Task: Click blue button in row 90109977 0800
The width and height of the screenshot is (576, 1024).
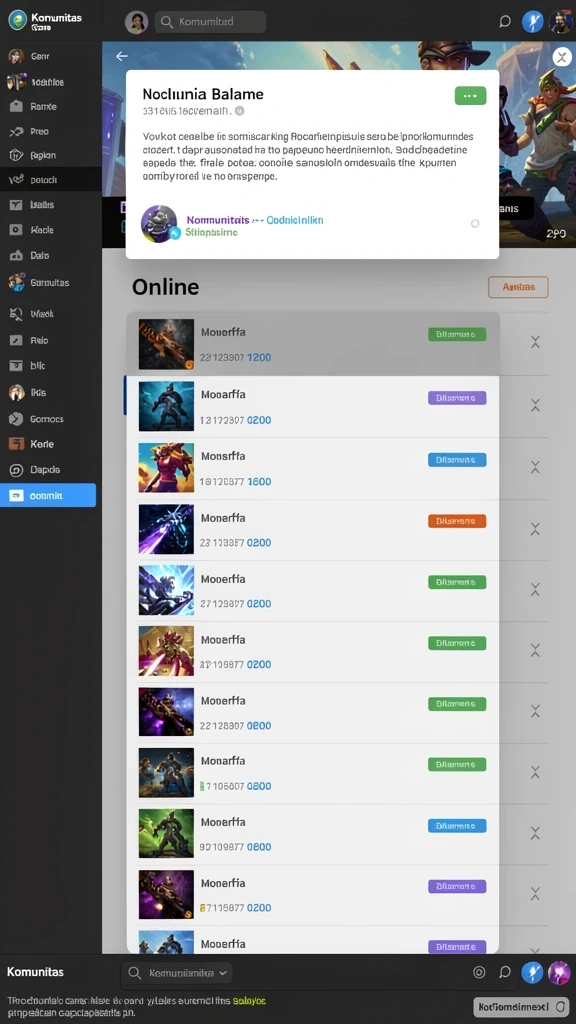Action: tap(457, 825)
